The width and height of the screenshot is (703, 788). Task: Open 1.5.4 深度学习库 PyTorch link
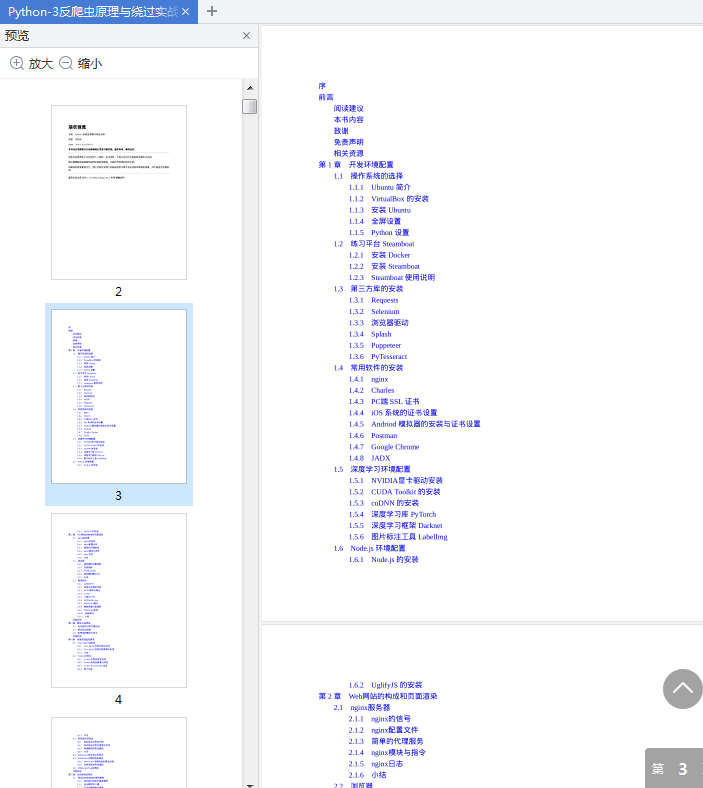393,515
